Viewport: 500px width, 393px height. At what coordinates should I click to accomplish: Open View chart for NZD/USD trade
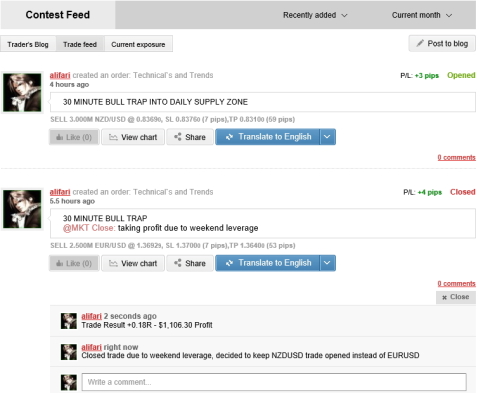pos(133,137)
